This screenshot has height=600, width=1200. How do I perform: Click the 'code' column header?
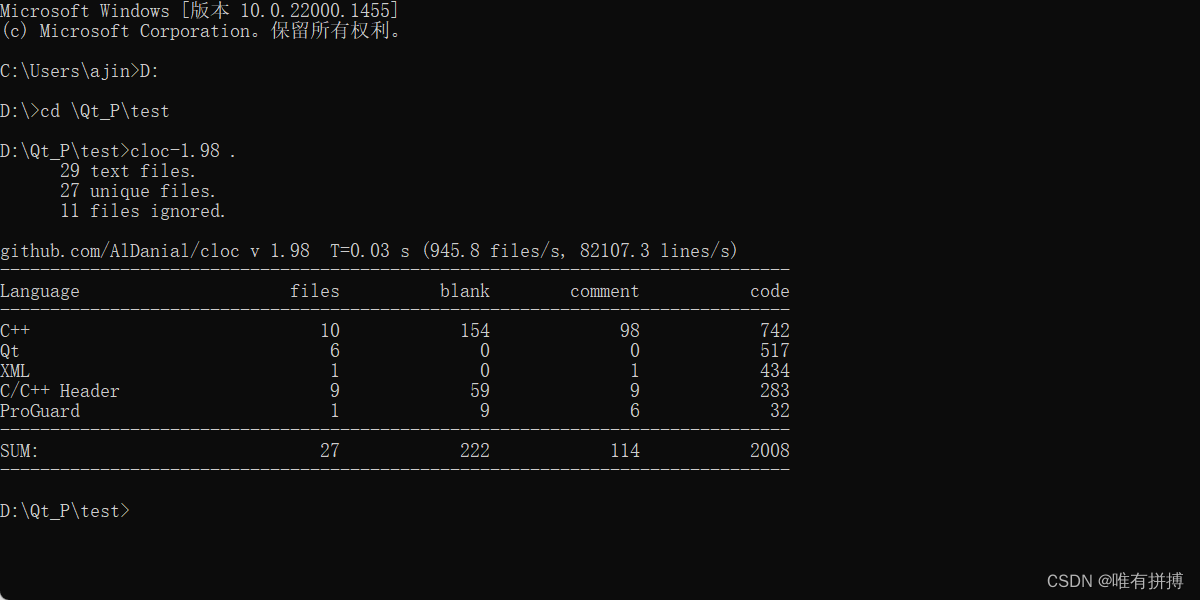[770, 291]
